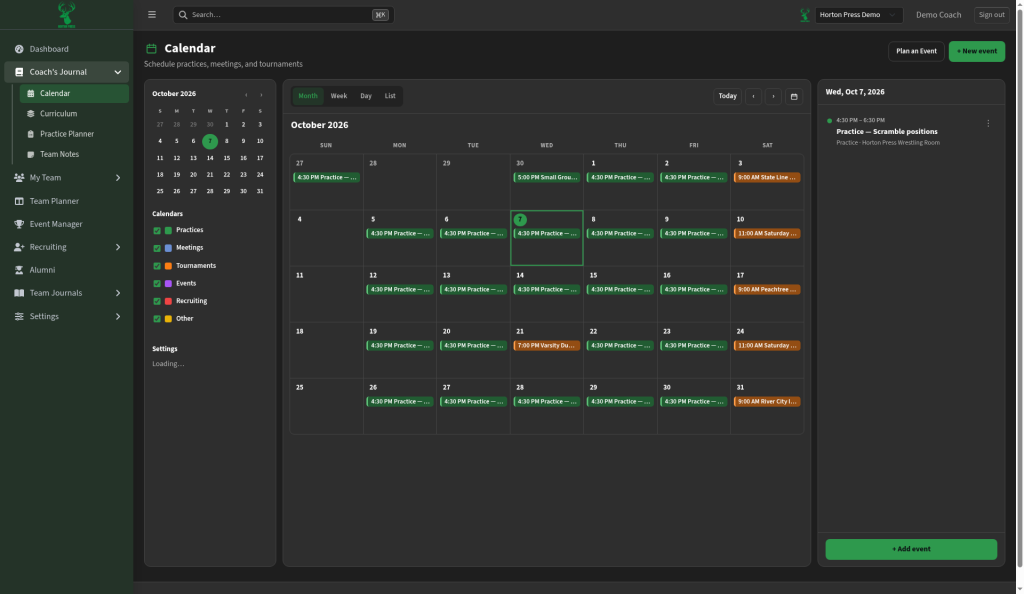Go to next month in mini calendar
This screenshot has width=1024, height=594.
261,95
